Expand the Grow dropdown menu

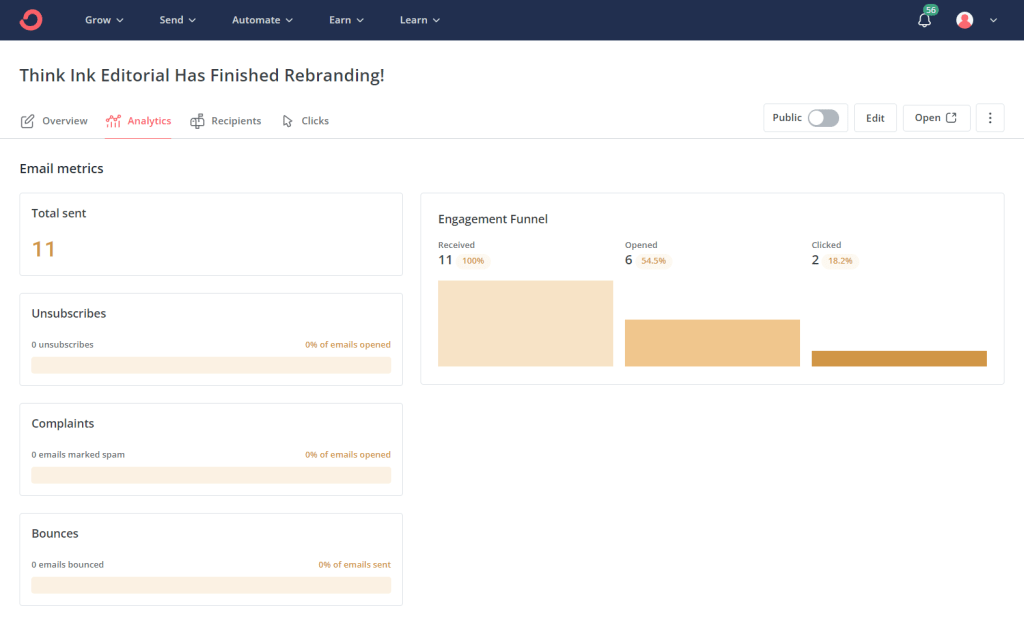104,20
